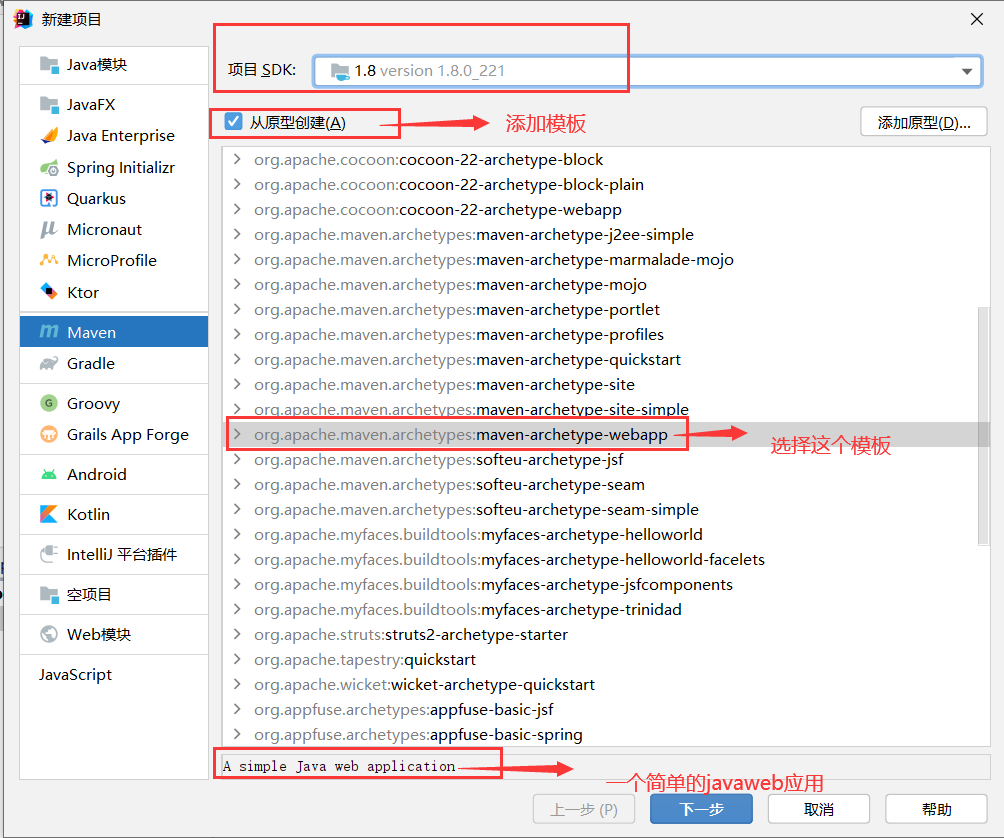
Task: Click the 帮助 button
Action: [x=936, y=809]
